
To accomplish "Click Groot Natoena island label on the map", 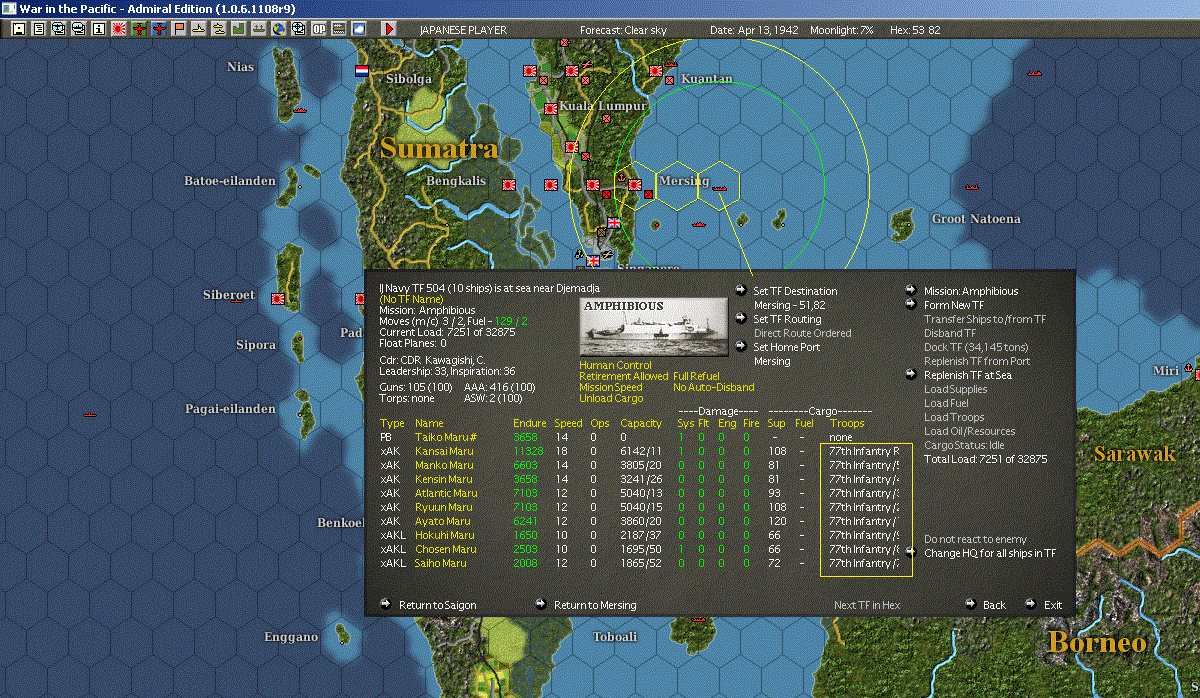I will coord(976,218).
